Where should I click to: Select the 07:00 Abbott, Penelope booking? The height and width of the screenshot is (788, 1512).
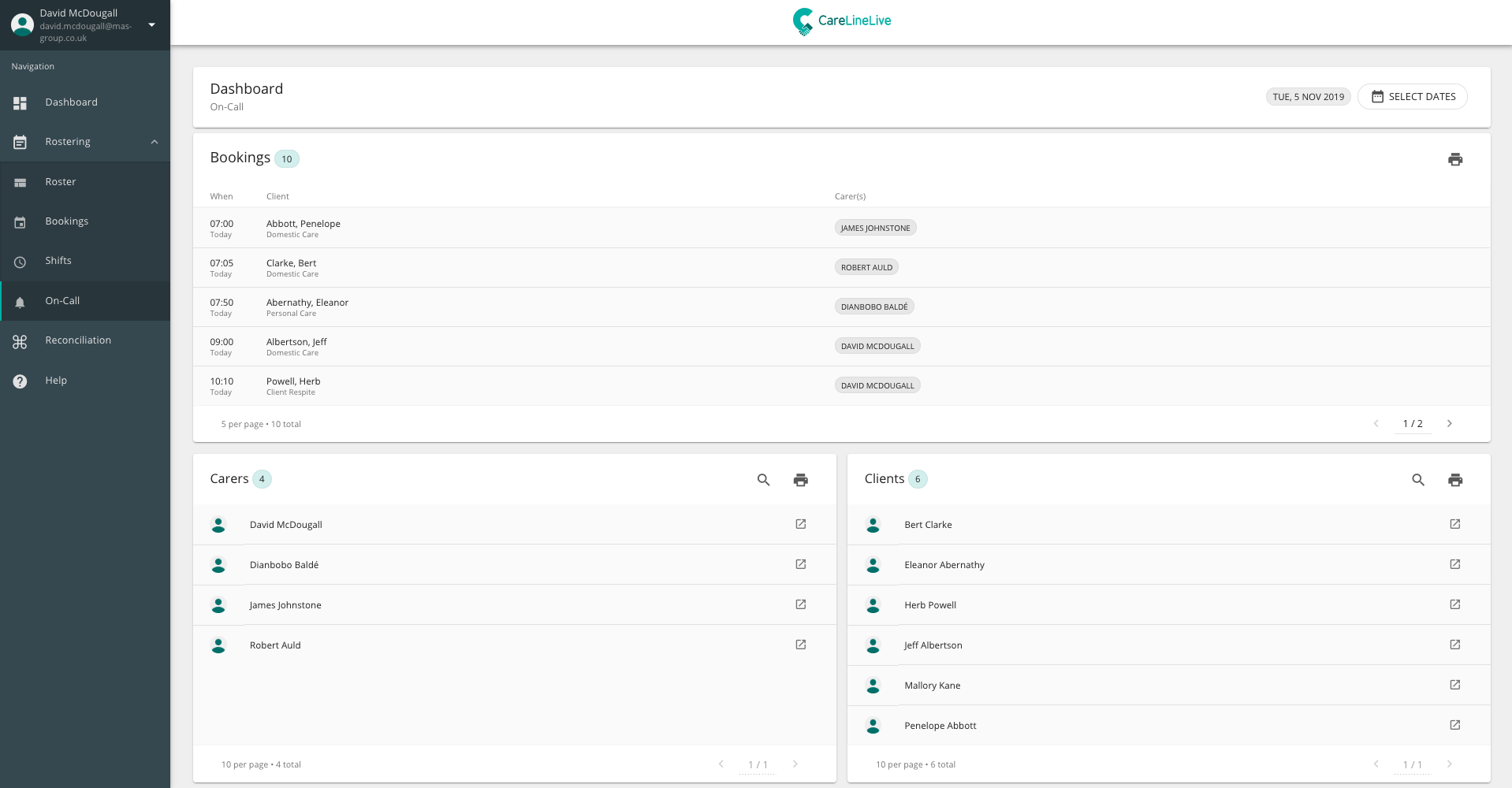842,229
